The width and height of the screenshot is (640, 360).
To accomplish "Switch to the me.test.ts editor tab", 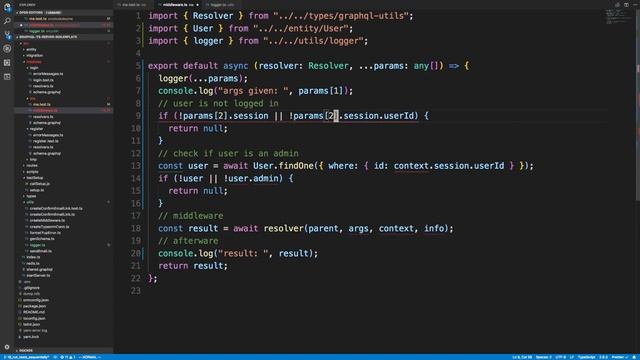I will coord(134,5).
